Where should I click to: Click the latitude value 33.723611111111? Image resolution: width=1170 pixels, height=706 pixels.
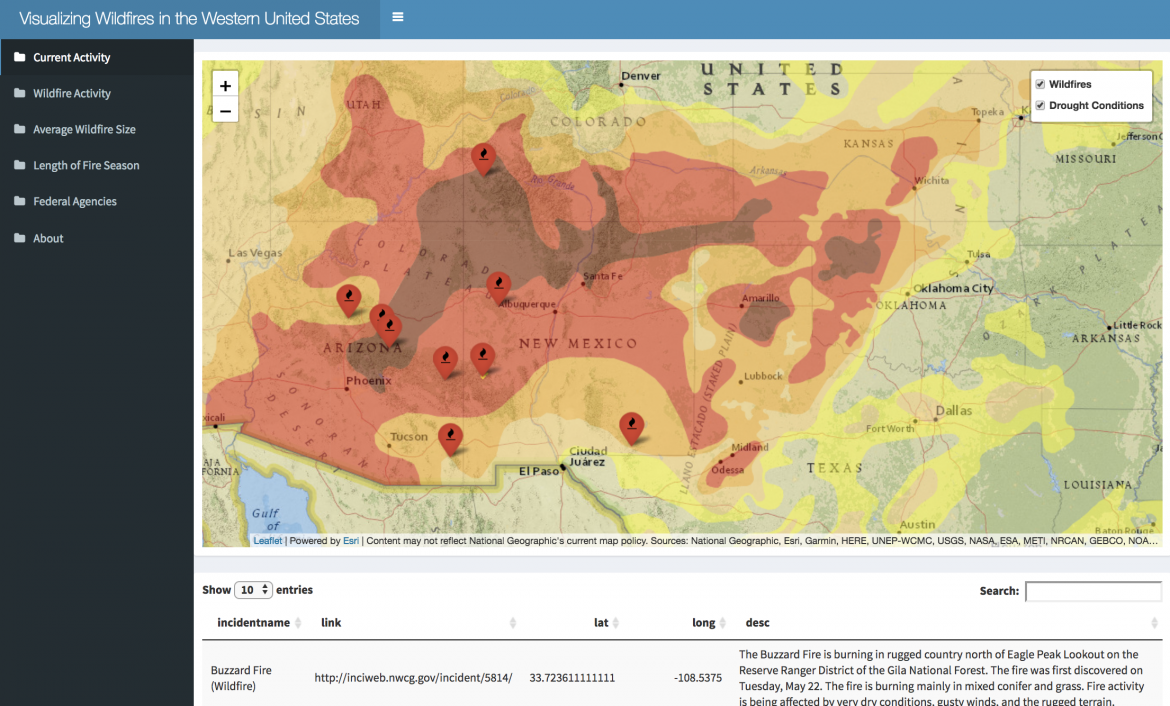[x=572, y=678]
